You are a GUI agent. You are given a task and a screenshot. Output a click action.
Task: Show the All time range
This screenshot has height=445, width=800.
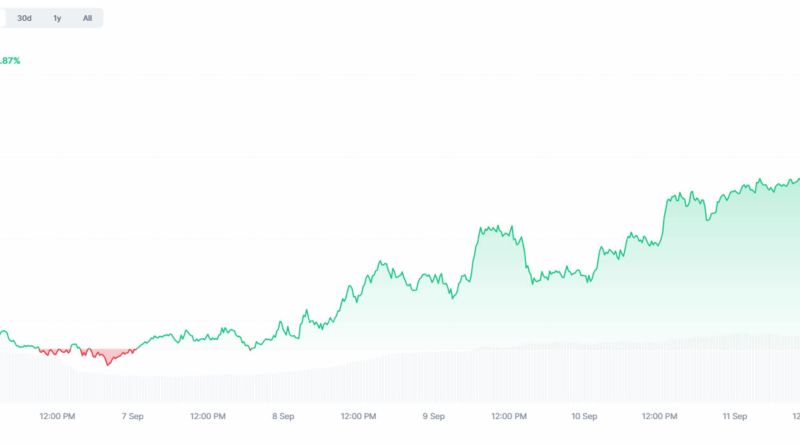click(x=87, y=18)
